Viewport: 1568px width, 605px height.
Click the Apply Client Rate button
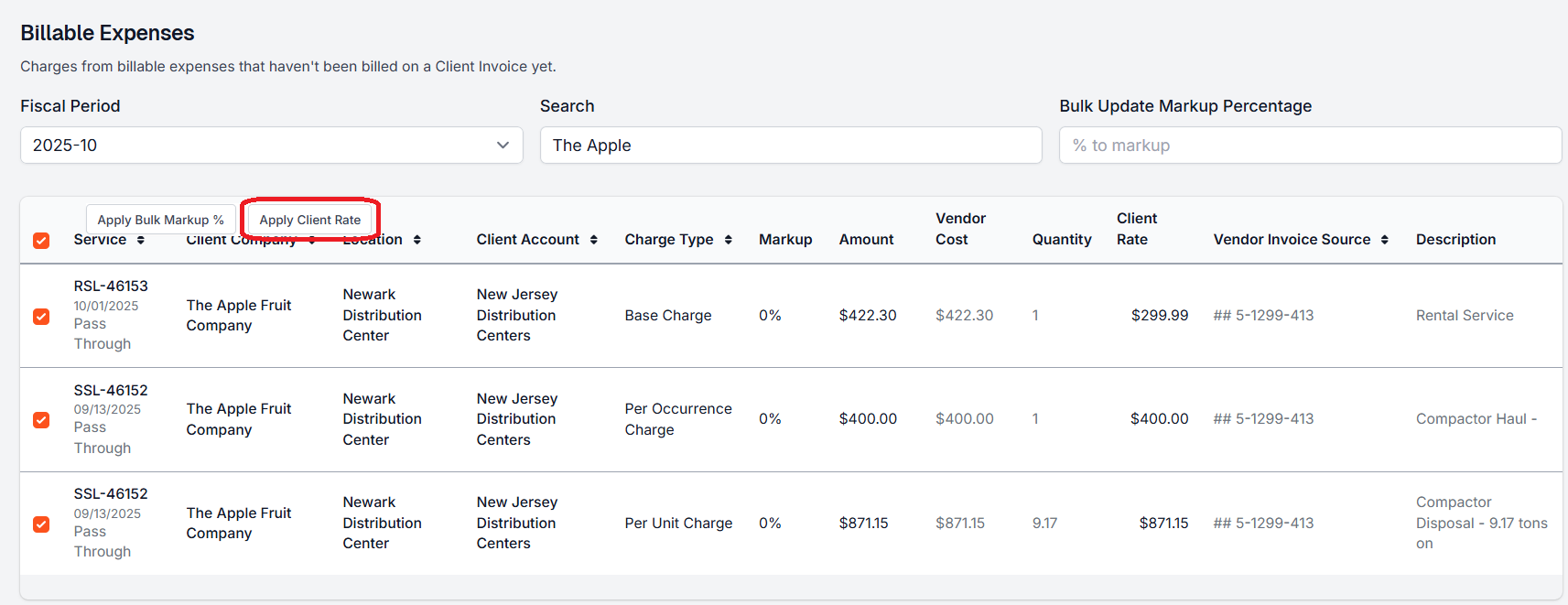tap(310, 220)
